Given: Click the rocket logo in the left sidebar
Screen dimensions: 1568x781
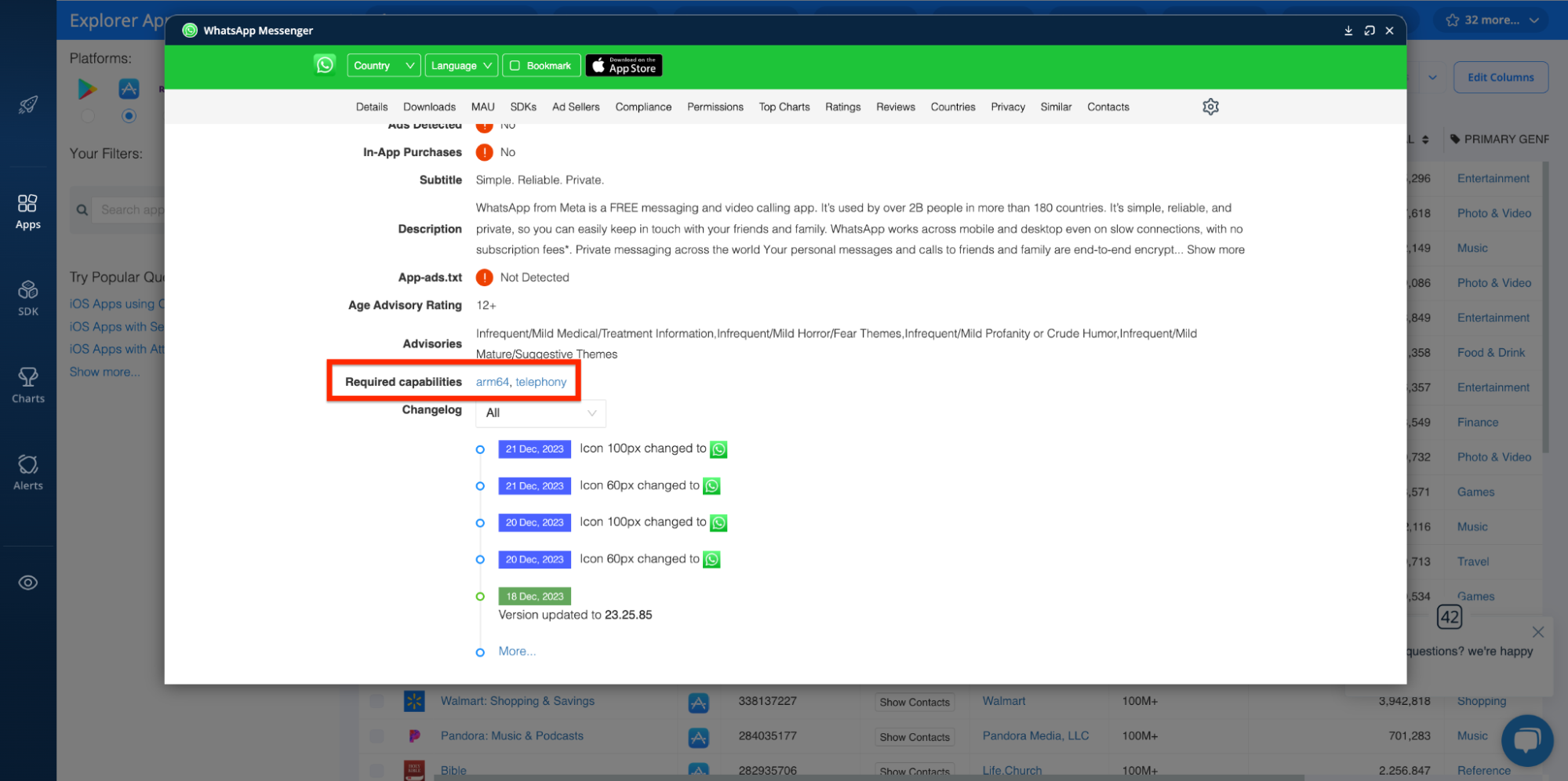Looking at the screenshot, I should [x=28, y=104].
